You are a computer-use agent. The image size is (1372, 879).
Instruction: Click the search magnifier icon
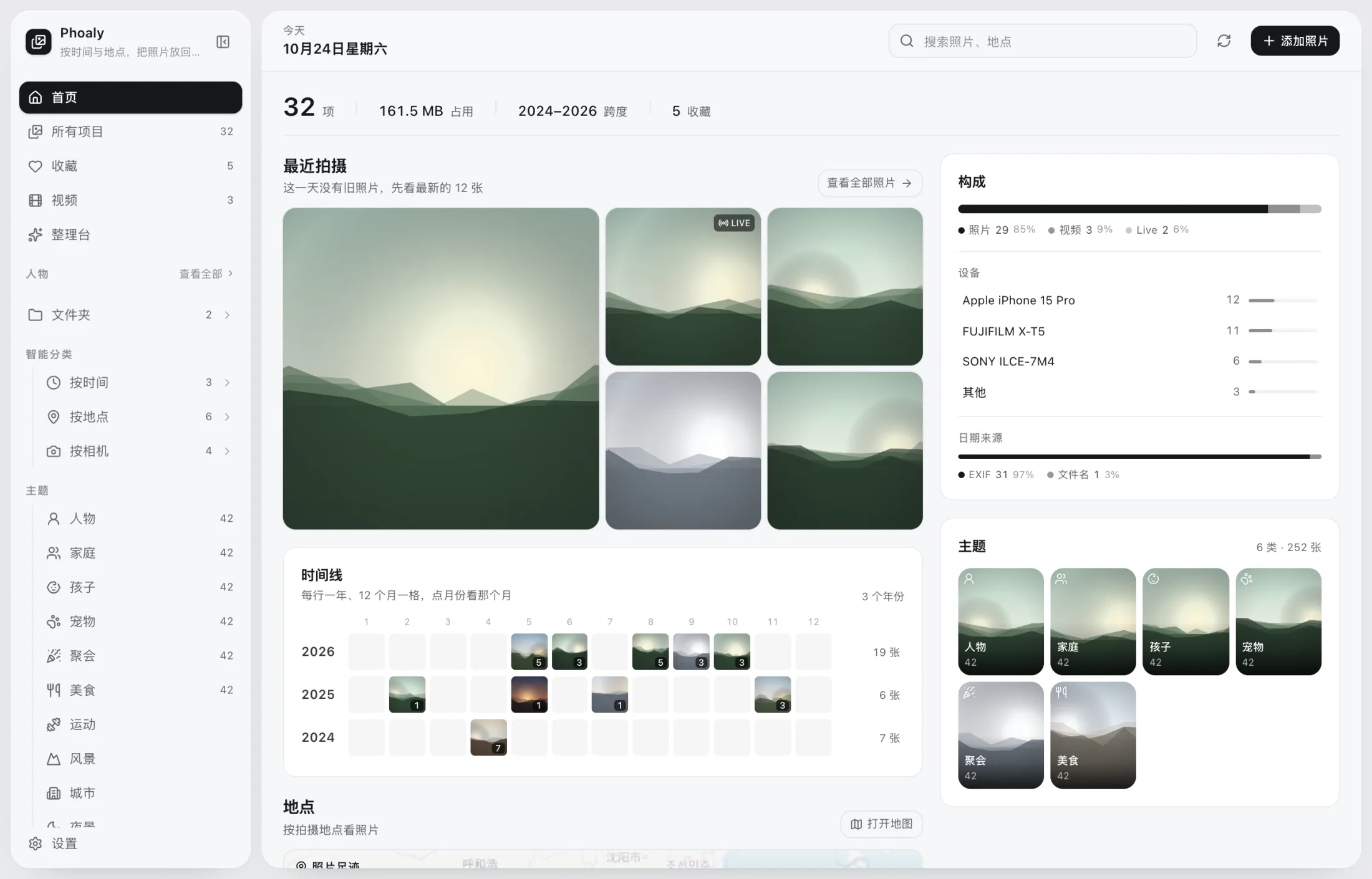tap(907, 41)
